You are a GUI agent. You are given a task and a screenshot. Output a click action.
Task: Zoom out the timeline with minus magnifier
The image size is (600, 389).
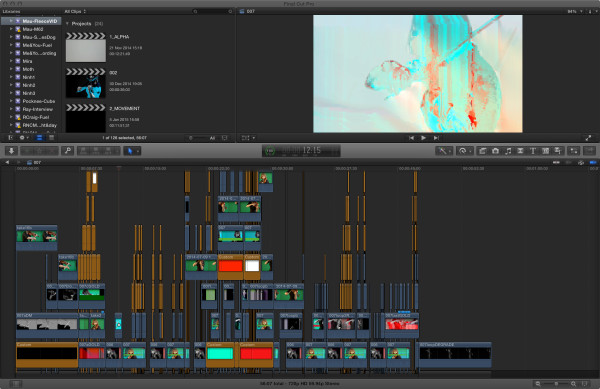click(x=538, y=384)
